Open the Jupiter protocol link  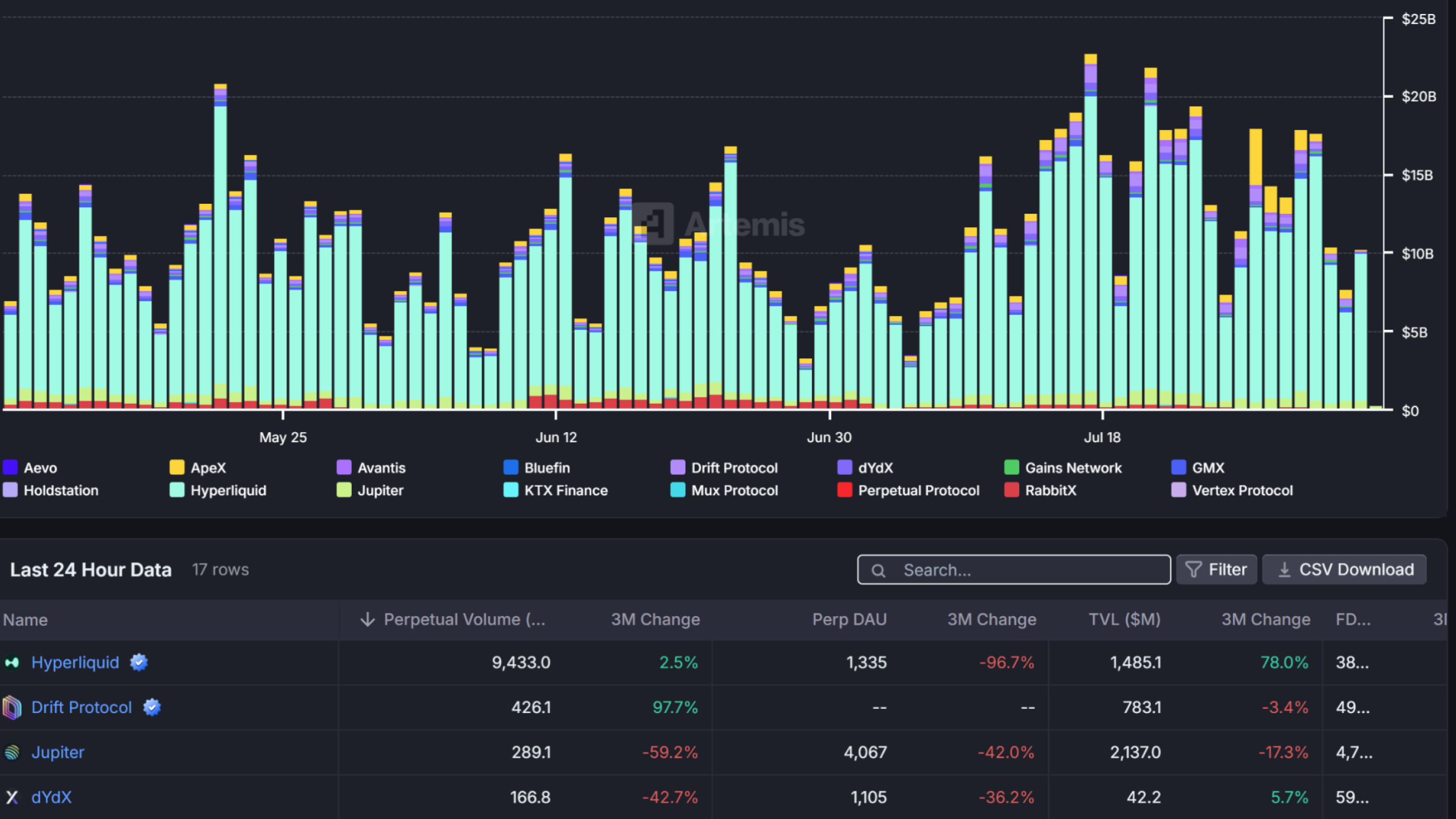point(58,752)
